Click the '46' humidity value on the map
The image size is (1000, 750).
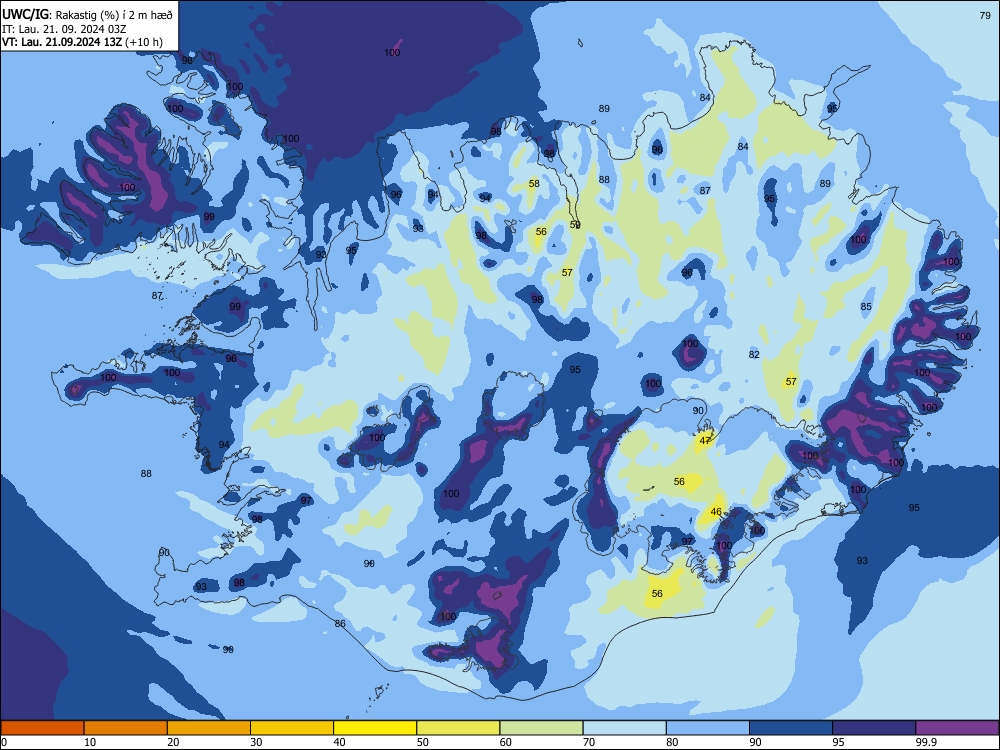pyautogui.click(x=716, y=511)
